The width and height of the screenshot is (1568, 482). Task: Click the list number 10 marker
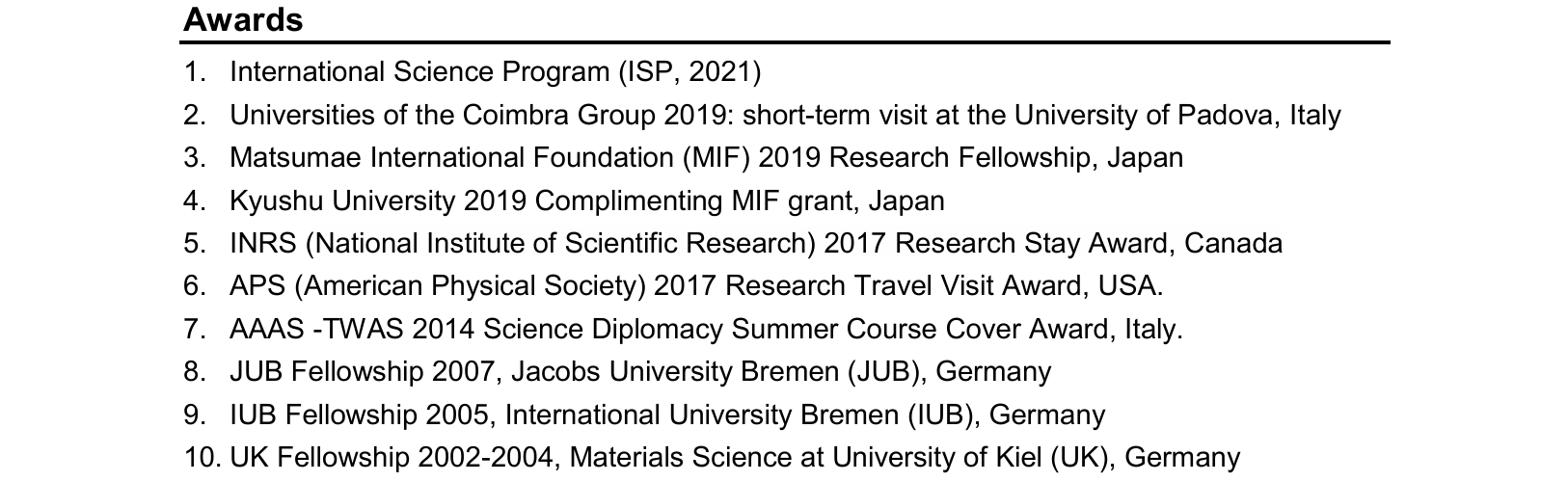pyautogui.click(x=202, y=457)
